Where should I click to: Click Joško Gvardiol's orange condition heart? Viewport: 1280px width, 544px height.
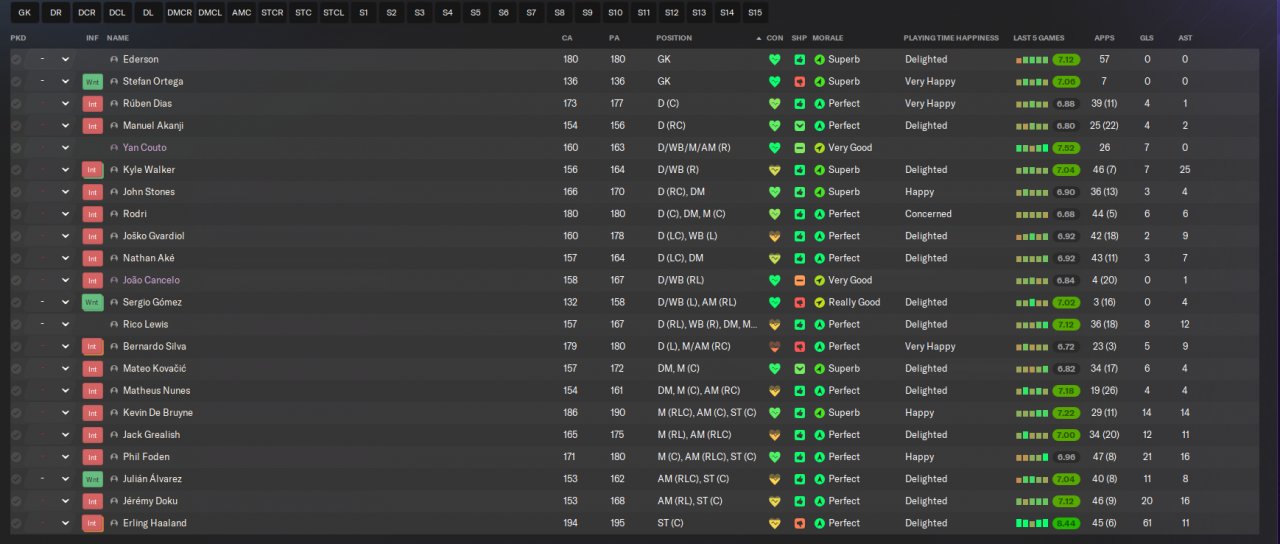click(774, 236)
